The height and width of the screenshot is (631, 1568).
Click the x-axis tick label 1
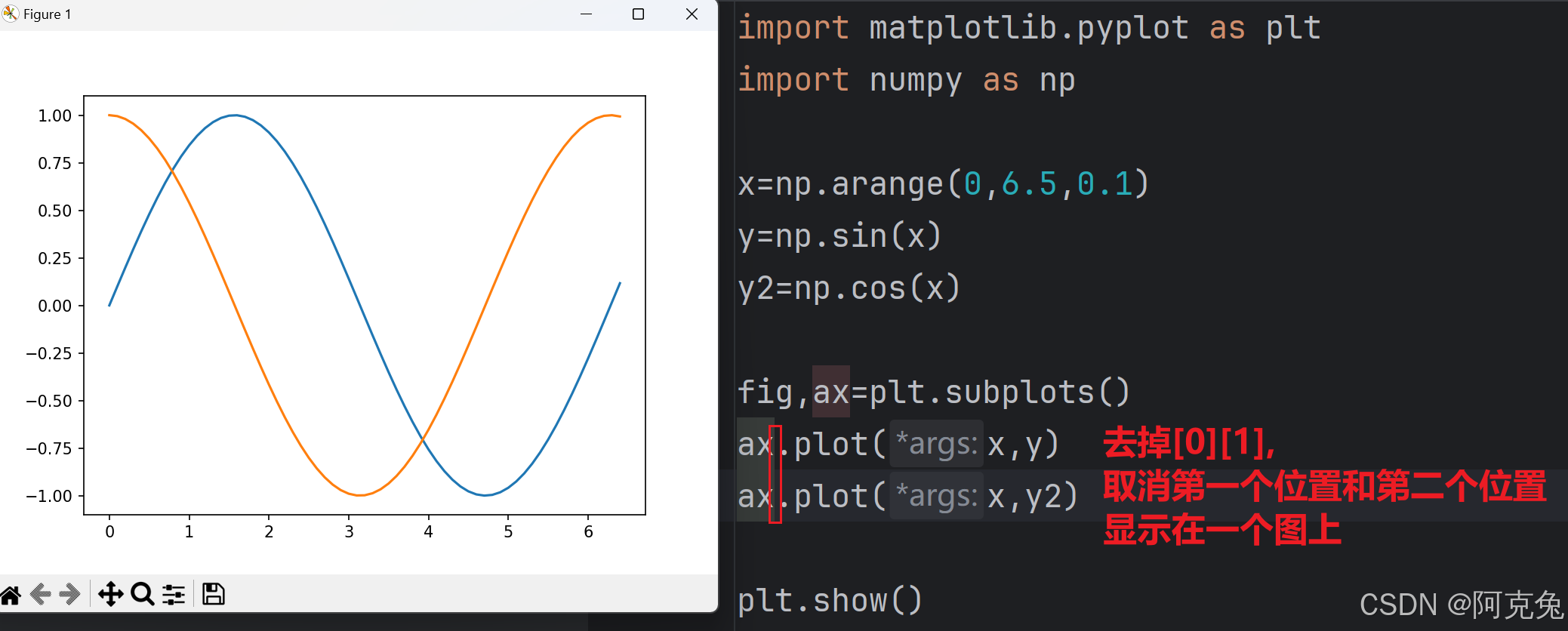[x=189, y=531]
